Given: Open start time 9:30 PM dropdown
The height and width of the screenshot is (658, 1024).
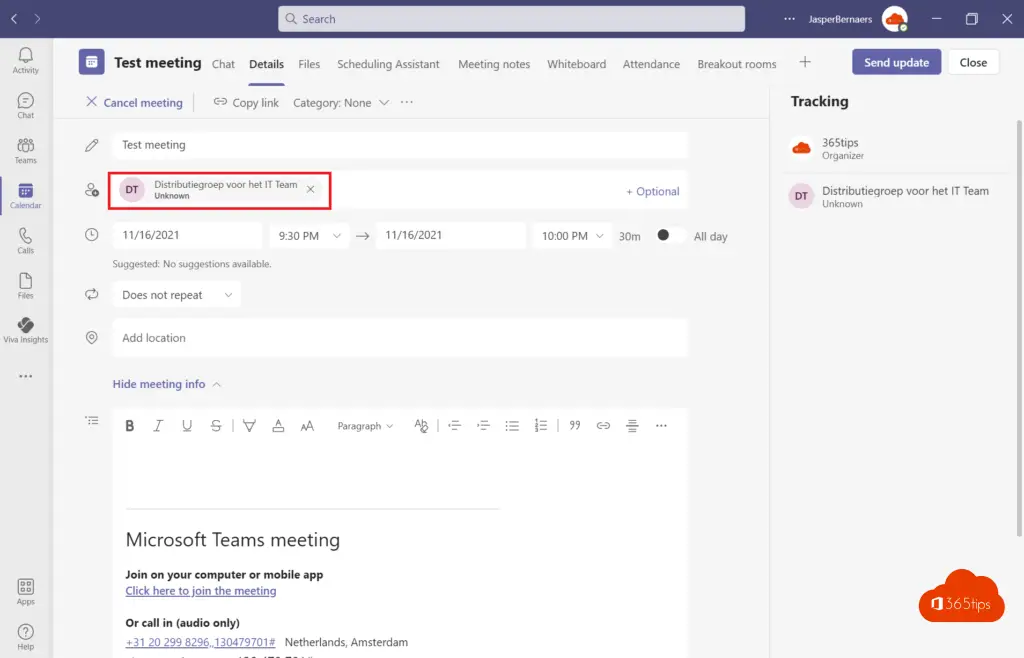Looking at the screenshot, I should 310,236.
